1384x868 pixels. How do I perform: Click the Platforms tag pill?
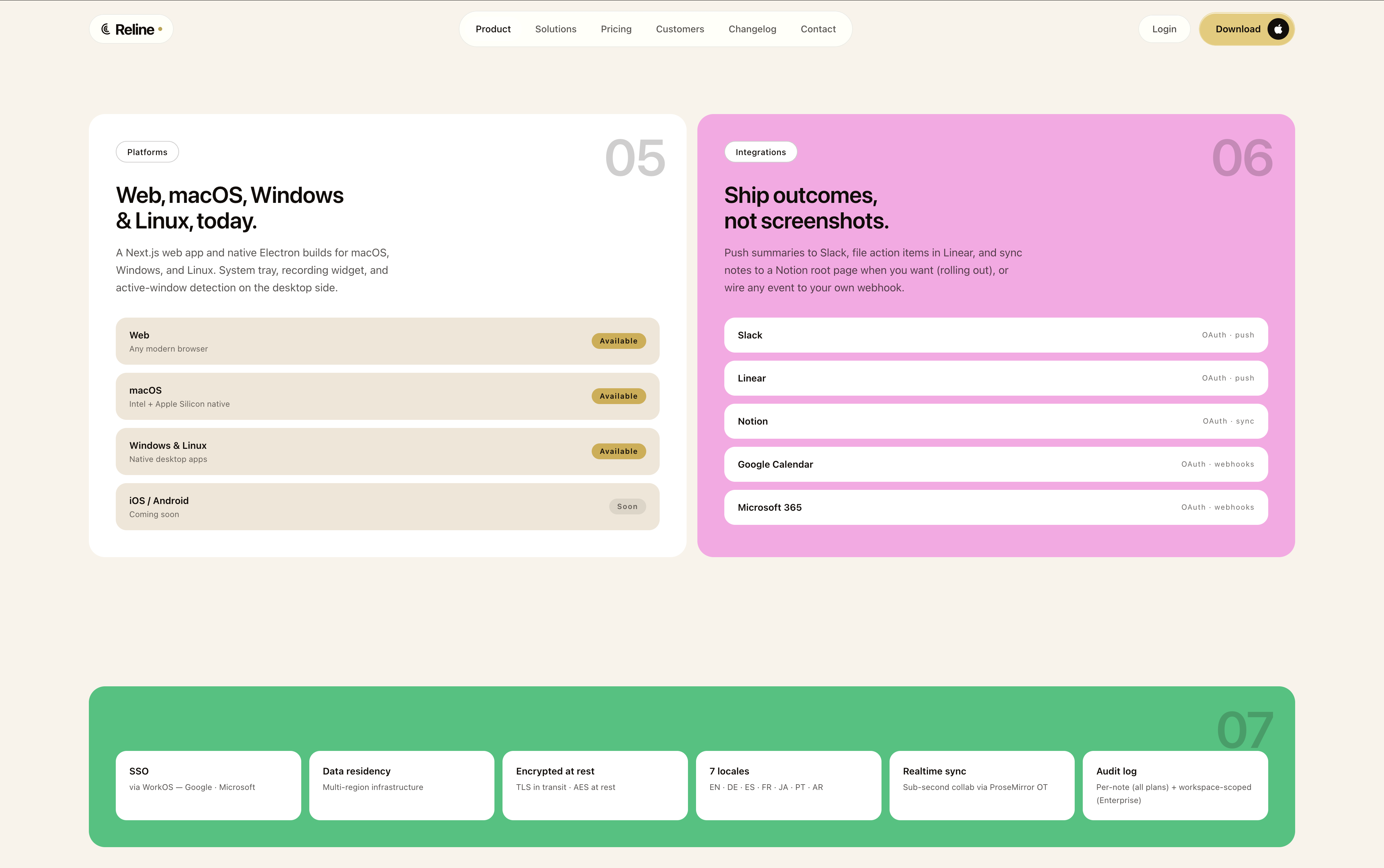147,152
